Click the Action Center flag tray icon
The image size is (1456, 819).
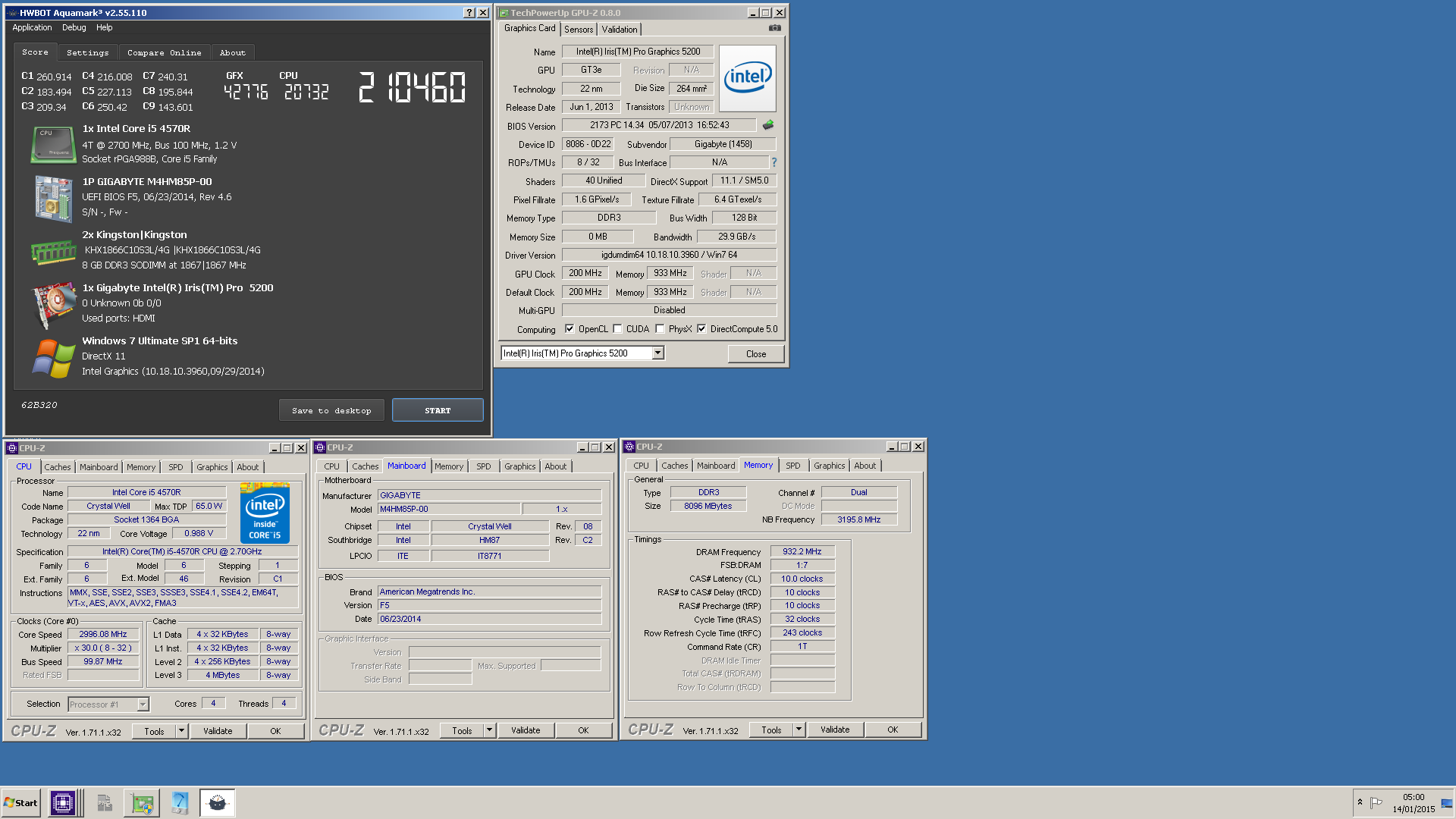coord(1376,802)
